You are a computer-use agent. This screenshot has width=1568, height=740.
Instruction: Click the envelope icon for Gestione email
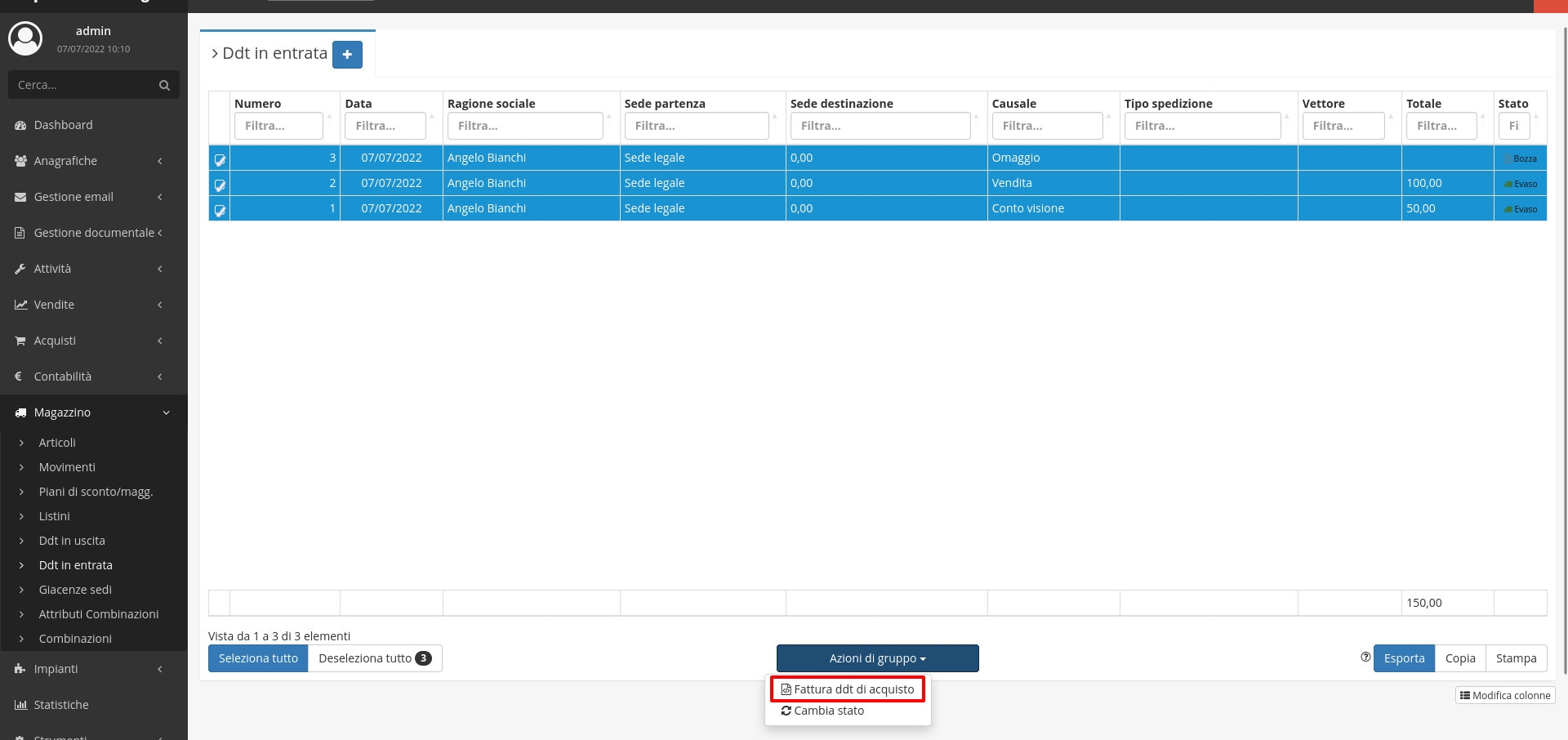(20, 197)
